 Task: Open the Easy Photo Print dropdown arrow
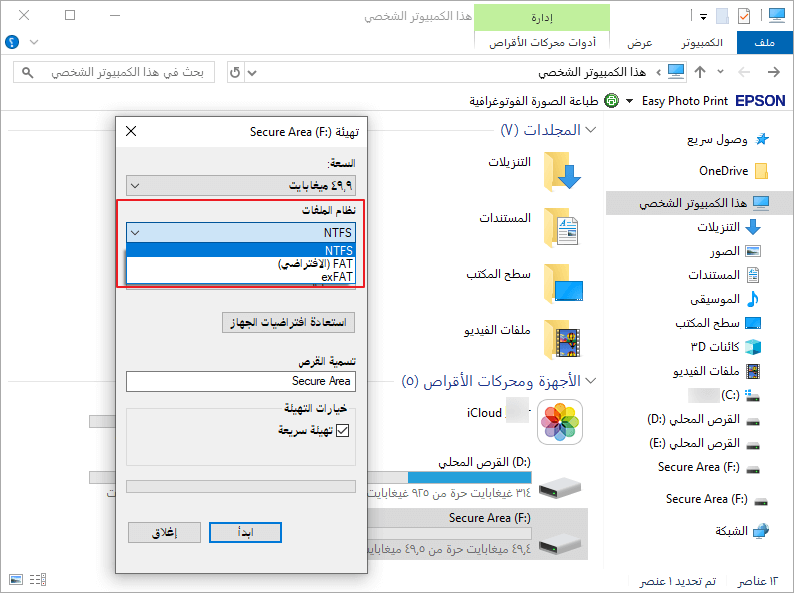coord(629,101)
